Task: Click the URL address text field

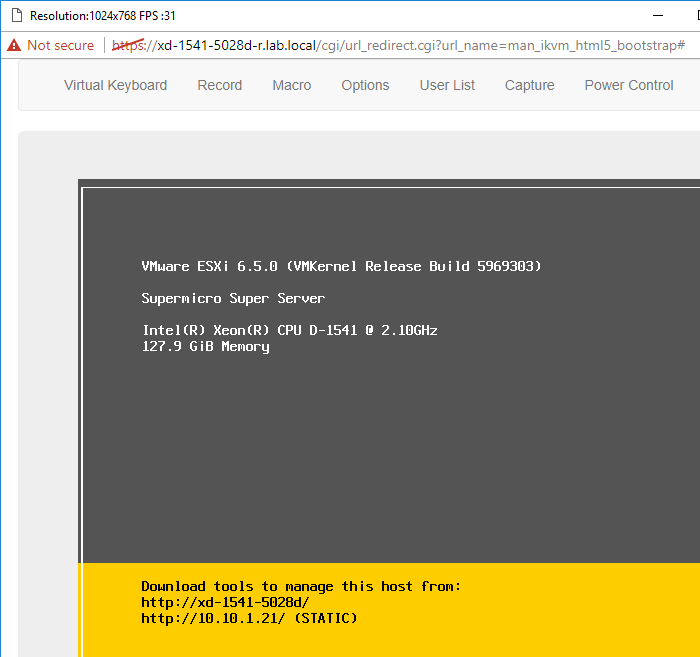Action: (398, 46)
